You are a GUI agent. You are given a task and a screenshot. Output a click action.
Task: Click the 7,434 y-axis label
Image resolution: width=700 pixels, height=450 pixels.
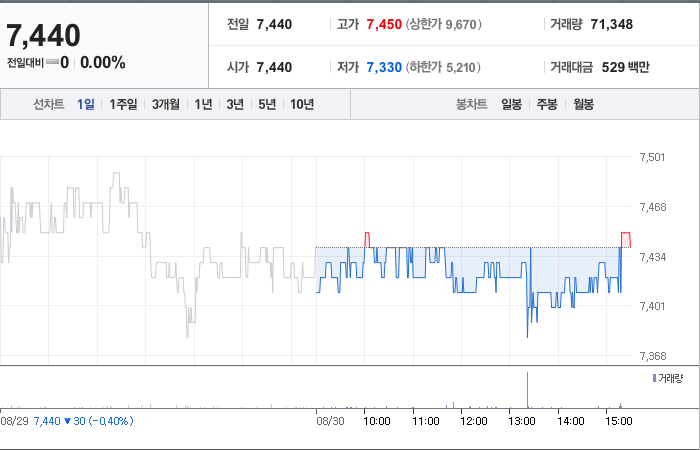click(x=653, y=257)
